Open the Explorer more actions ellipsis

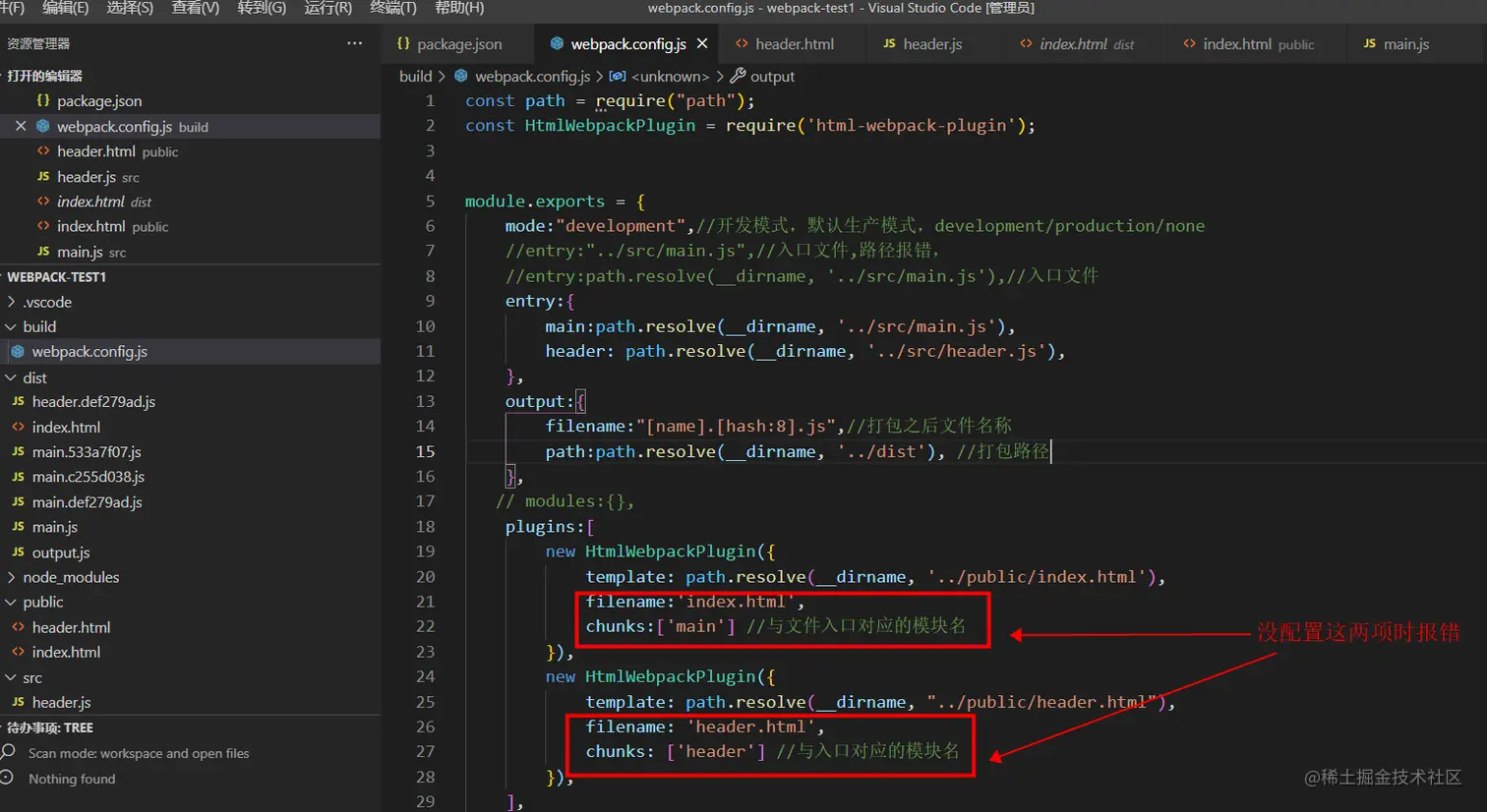tap(354, 43)
